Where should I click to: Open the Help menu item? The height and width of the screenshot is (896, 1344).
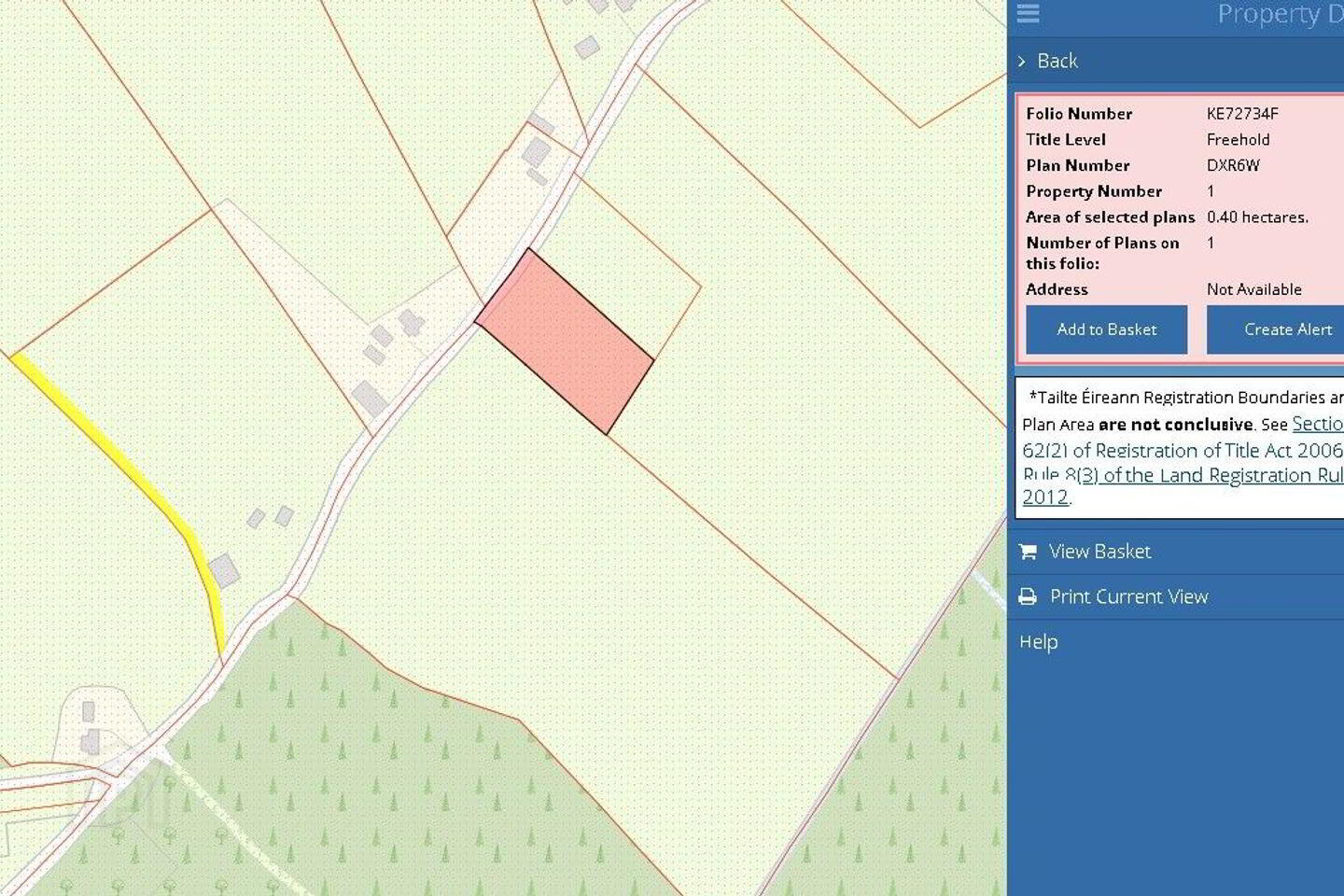tap(1038, 642)
